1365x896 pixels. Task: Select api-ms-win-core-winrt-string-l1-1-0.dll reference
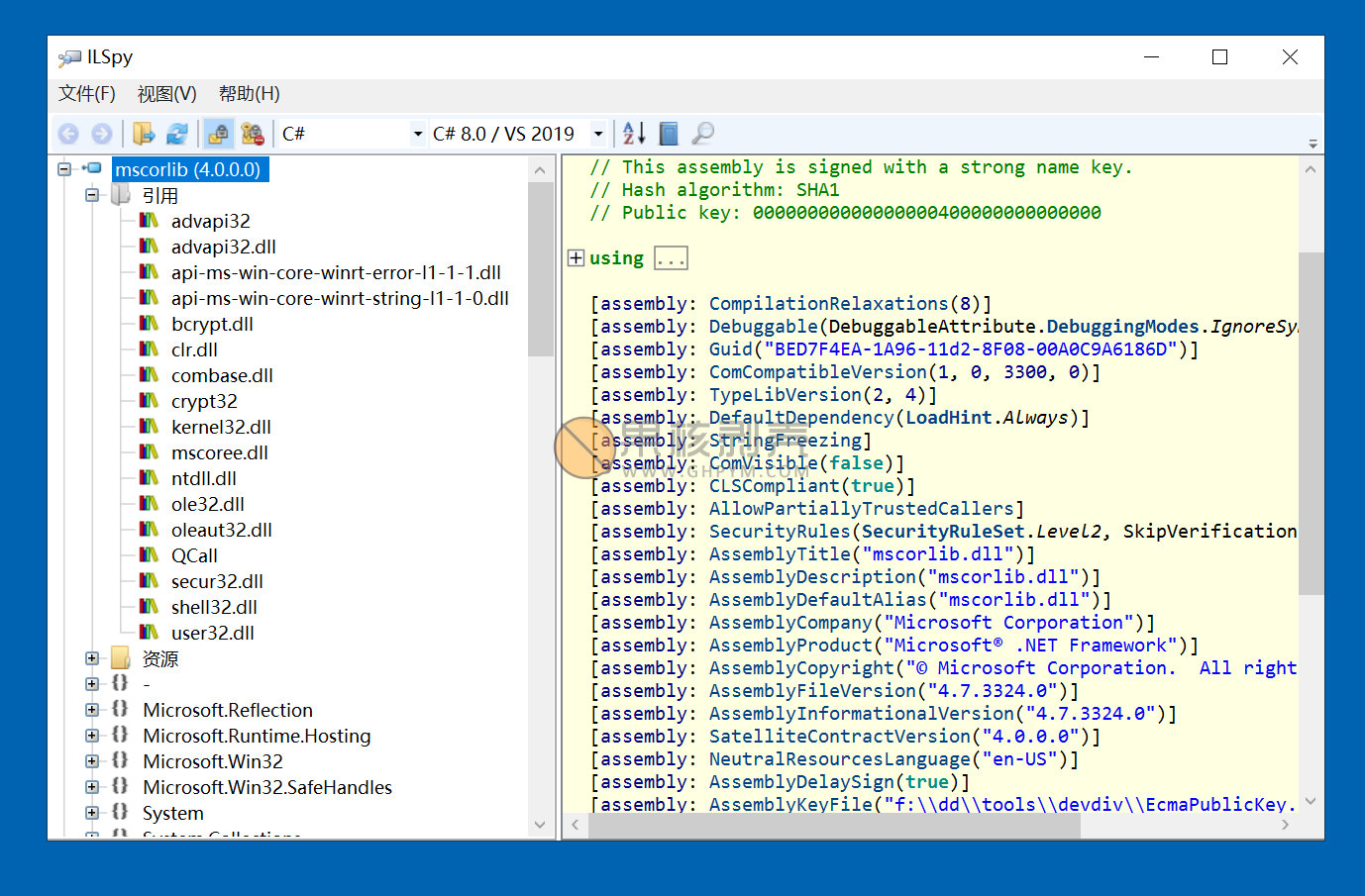click(340, 298)
